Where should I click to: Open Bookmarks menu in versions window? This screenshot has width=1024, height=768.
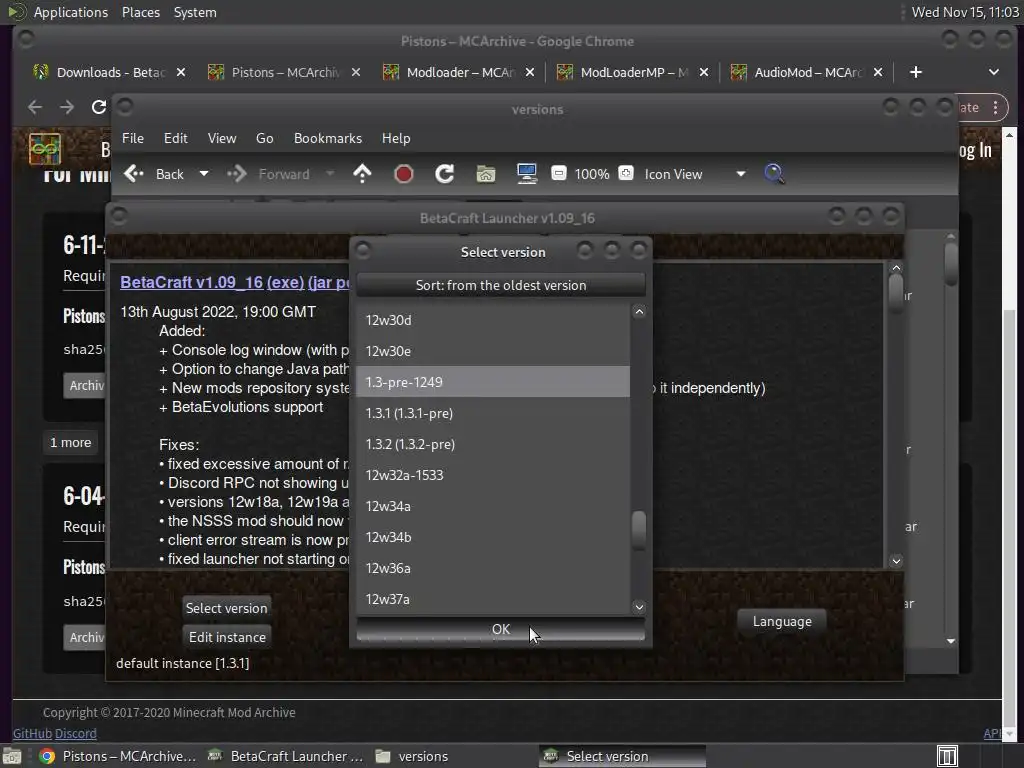coord(328,138)
